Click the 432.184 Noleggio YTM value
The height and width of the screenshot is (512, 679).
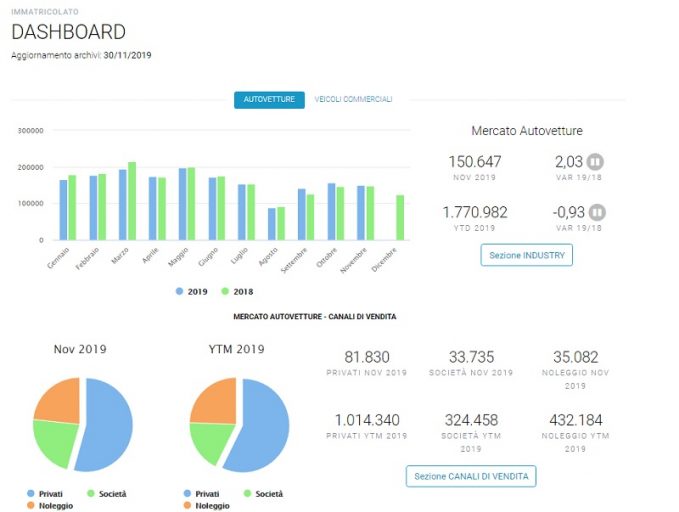pos(576,420)
